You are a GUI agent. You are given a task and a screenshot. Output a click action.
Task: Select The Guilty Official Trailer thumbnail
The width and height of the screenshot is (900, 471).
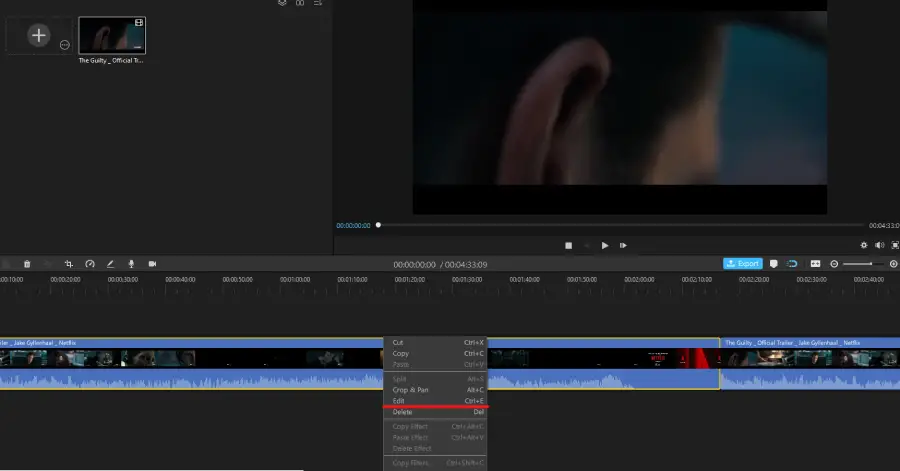[112, 36]
